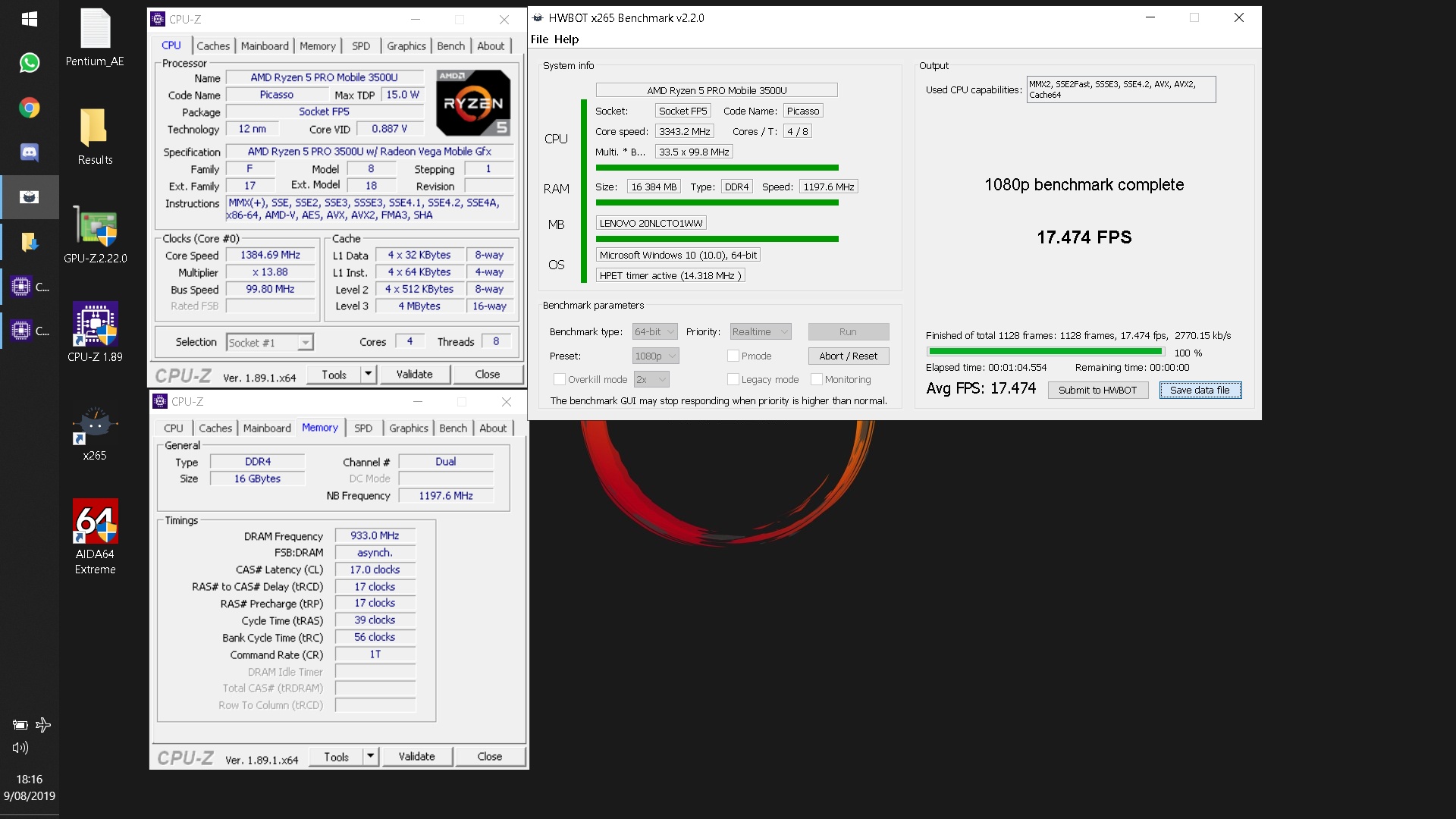Switch to the second CPU-Z taskbar instance
Image resolution: width=1456 pixels, height=819 pixels.
29,331
